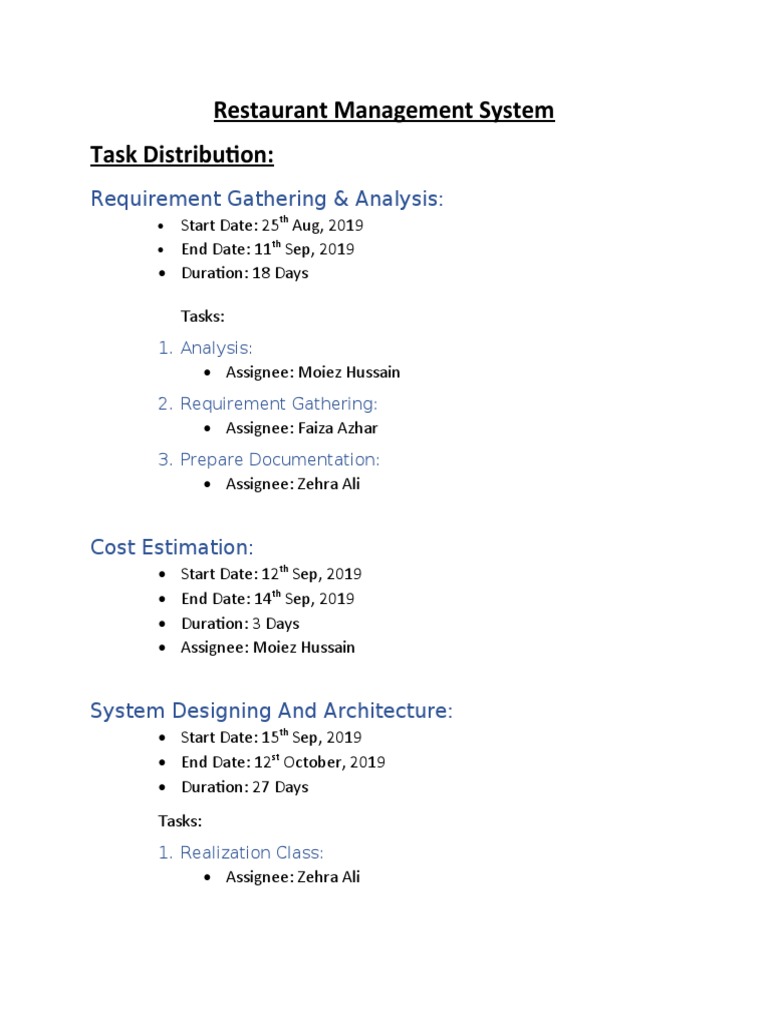Screen dimensions: 768x1024
Task: Click the first 'Tasks:' label above Analysis
Action: click(202, 317)
